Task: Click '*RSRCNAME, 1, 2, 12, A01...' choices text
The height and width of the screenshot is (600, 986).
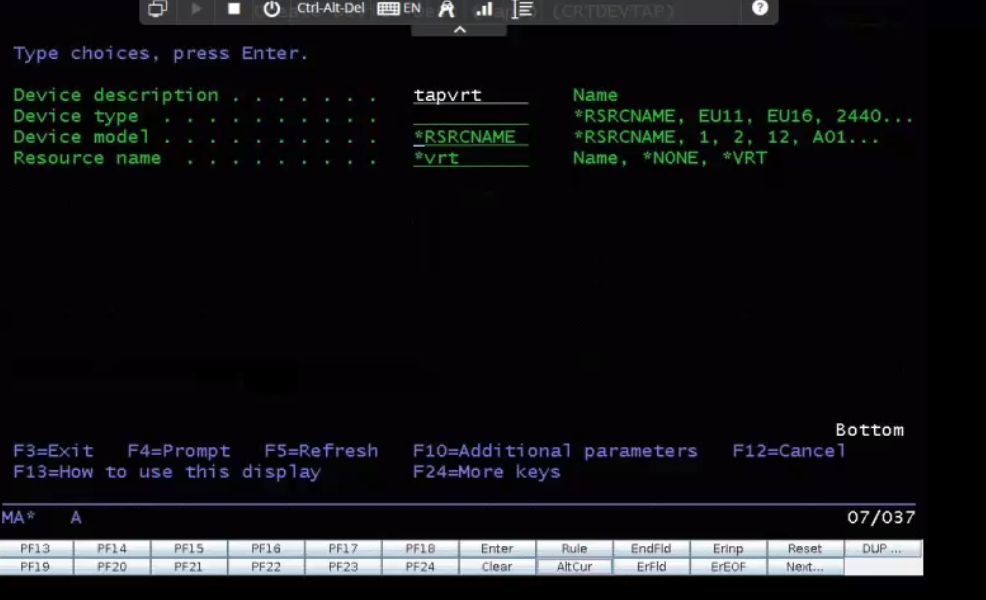Action: point(726,137)
